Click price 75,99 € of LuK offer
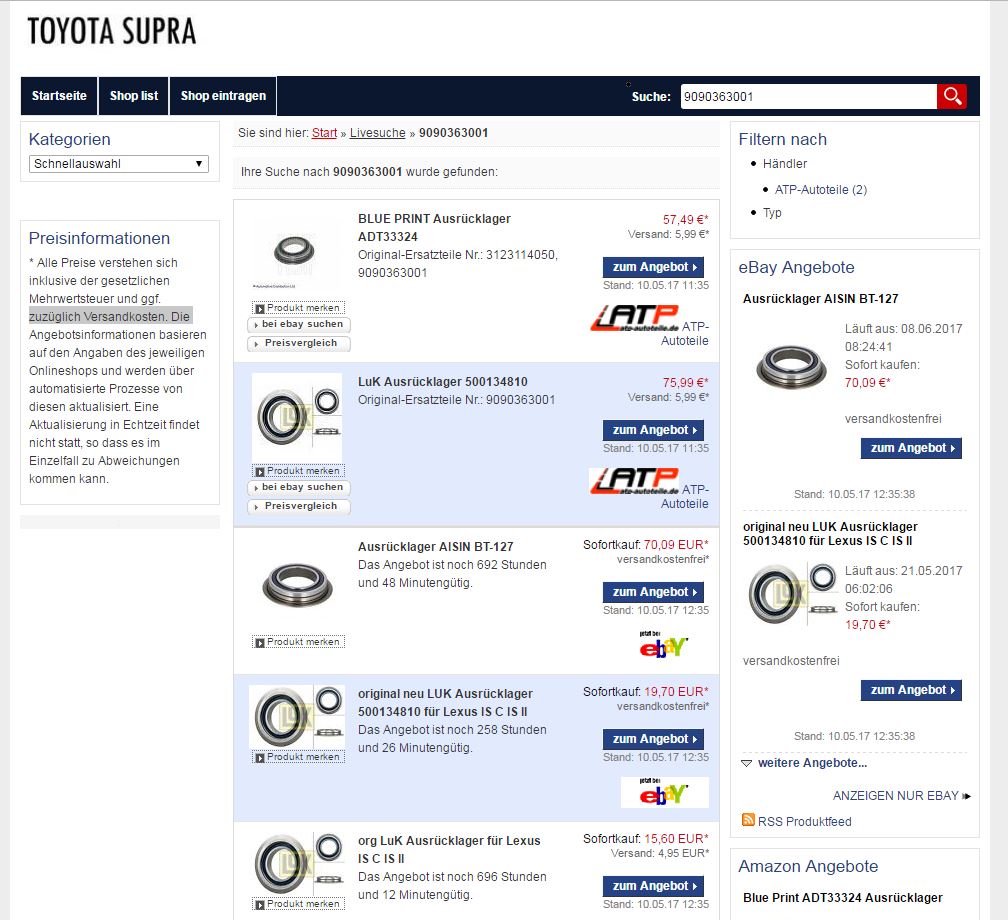Image resolution: width=1008 pixels, height=920 pixels. coord(685,383)
